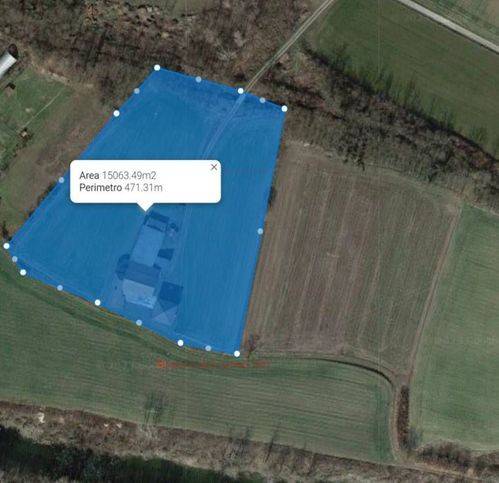Select the polygon vertex on the dirt path
Viewport: 499px width, 483px height.
click(241, 91)
